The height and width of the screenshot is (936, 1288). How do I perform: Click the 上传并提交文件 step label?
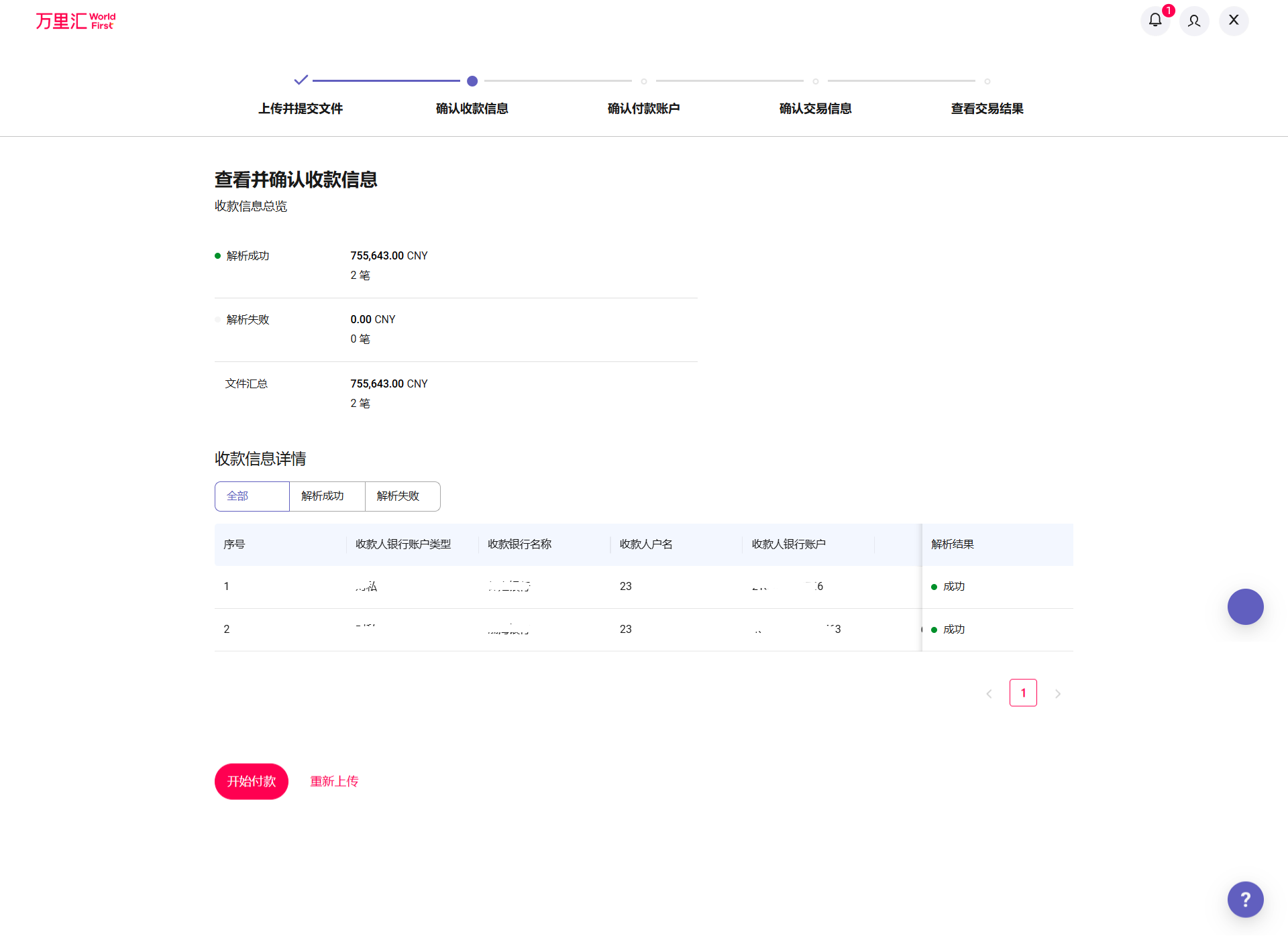coord(301,109)
